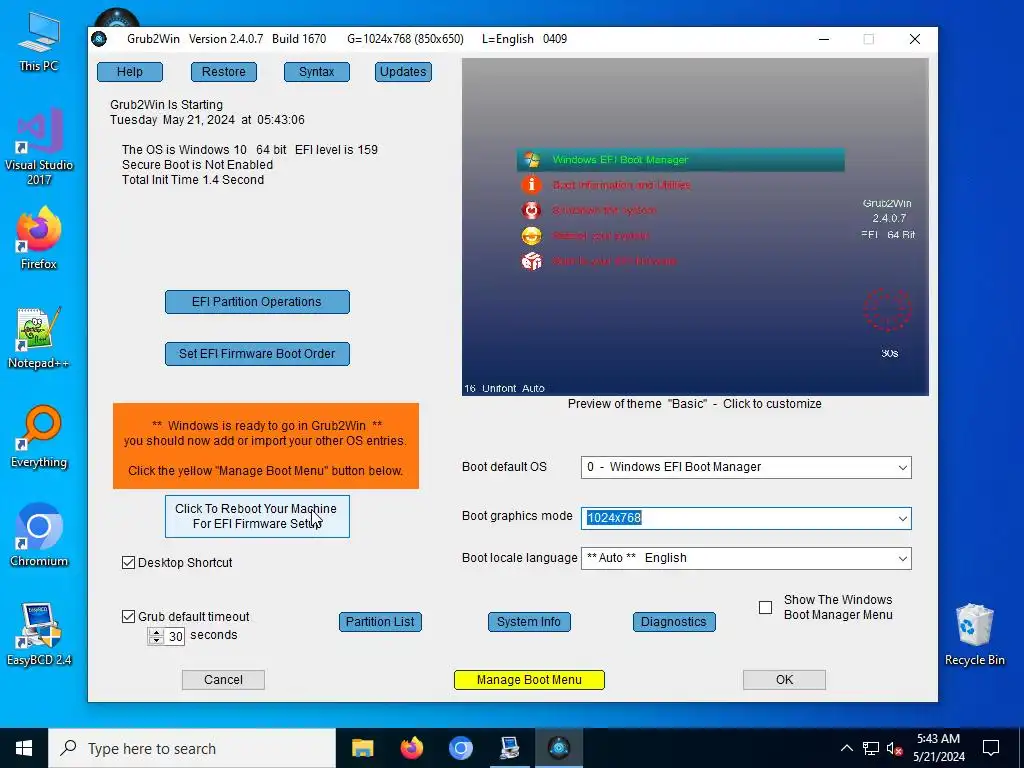Toggle the Desktop Shortcut checkbox
Viewport: 1024px width, 768px height.
tap(129, 563)
